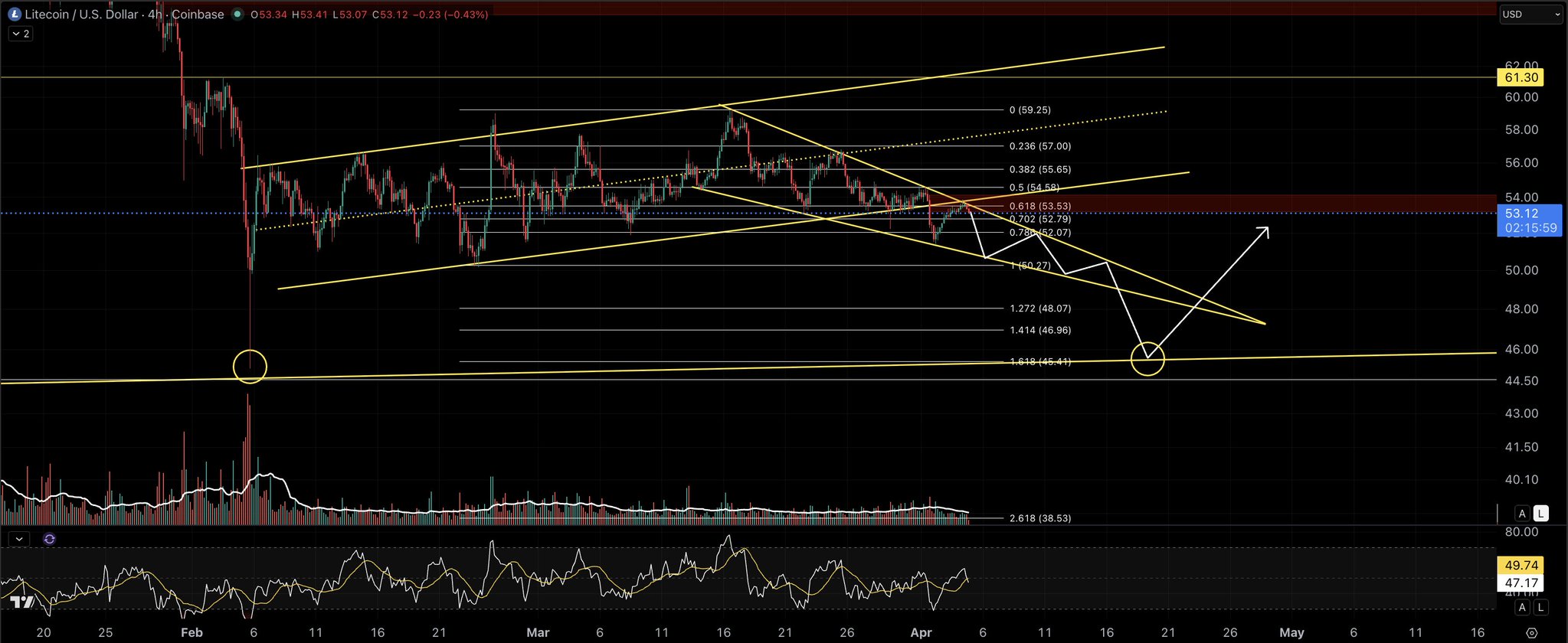Image resolution: width=1568 pixels, height=643 pixels.
Task: Open chart settings hexagon gear icon
Action: [1531, 633]
